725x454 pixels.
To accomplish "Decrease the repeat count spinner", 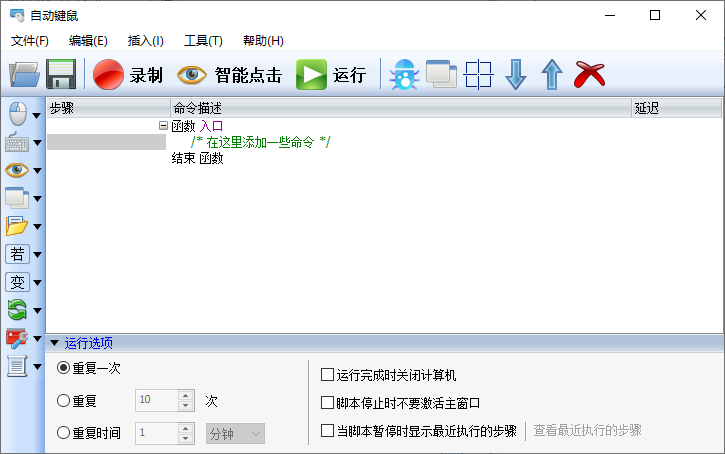I will pyautogui.click(x=185, y=405).
